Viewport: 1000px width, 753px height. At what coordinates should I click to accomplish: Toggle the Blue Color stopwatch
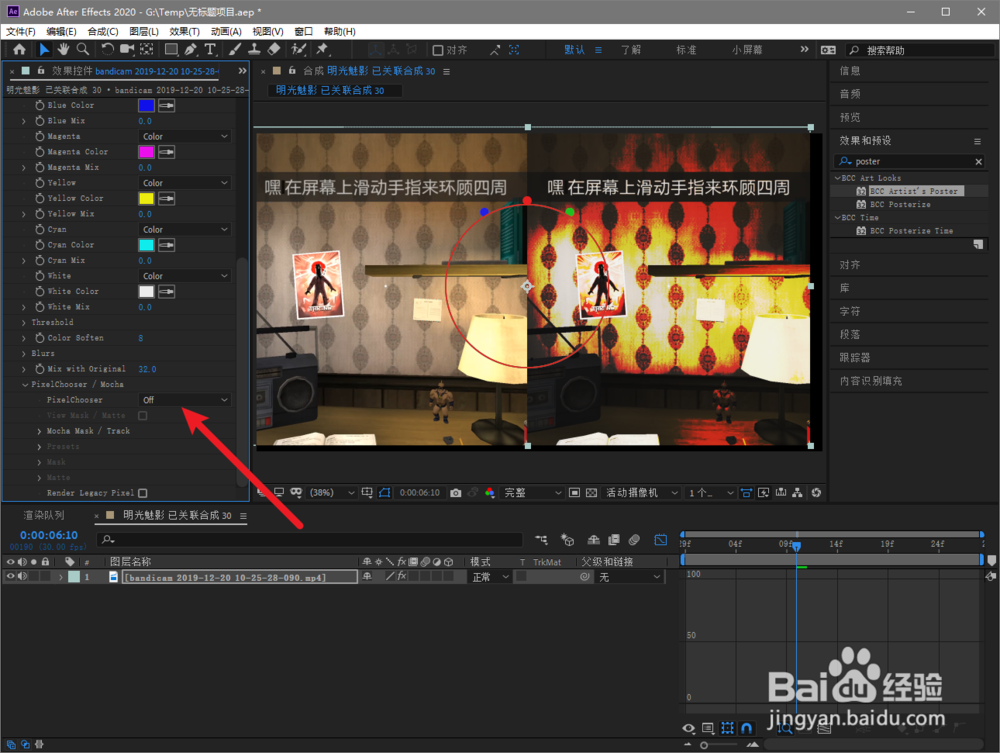point(40,105)
